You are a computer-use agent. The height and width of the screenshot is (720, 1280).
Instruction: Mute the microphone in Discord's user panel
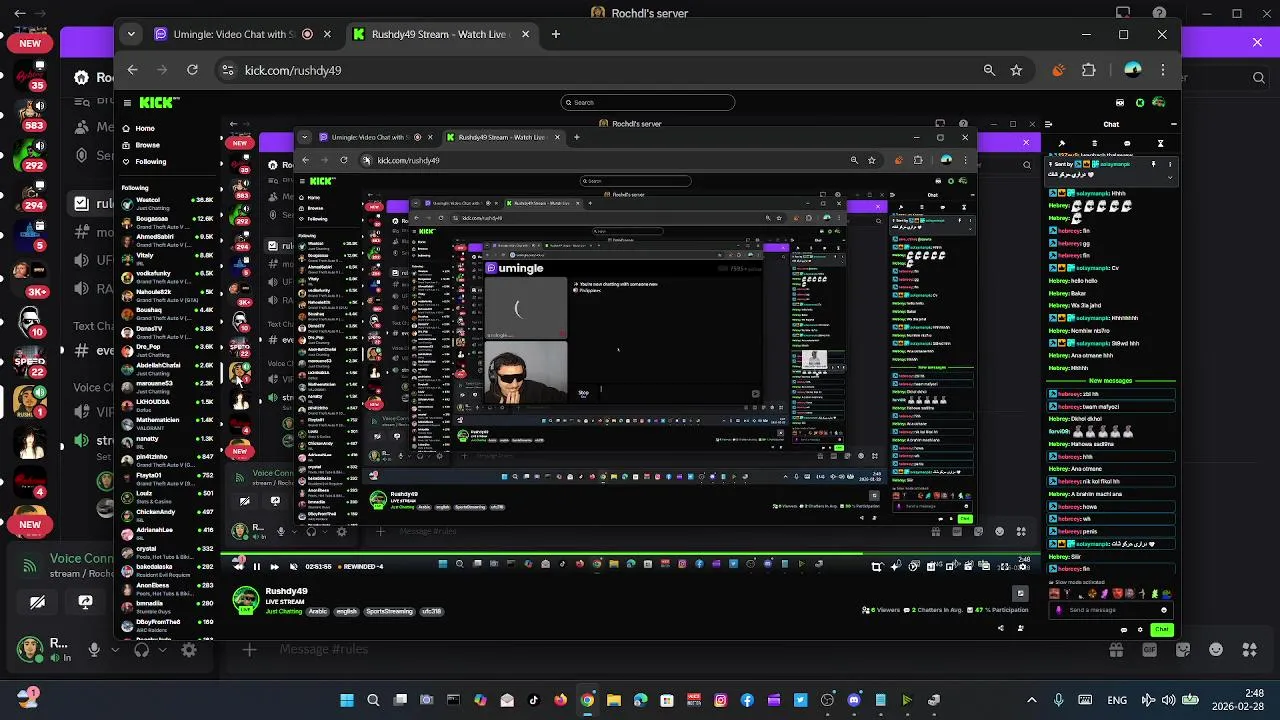(94, 649)
